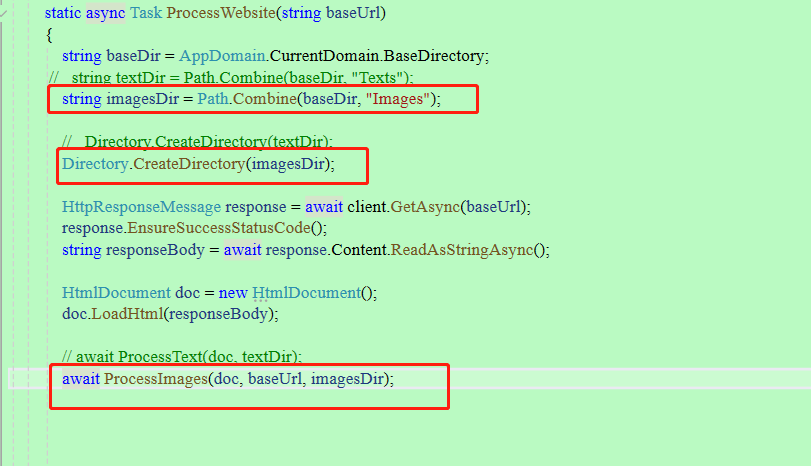Click the opening brace under the method signature
Image resolution: width=811 pixels, height=466 pixels.
[49, 35]
